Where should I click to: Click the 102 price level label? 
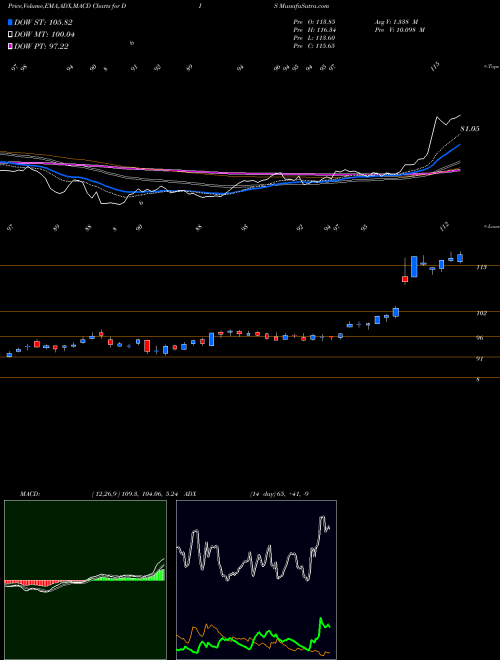tap(481, 313)
